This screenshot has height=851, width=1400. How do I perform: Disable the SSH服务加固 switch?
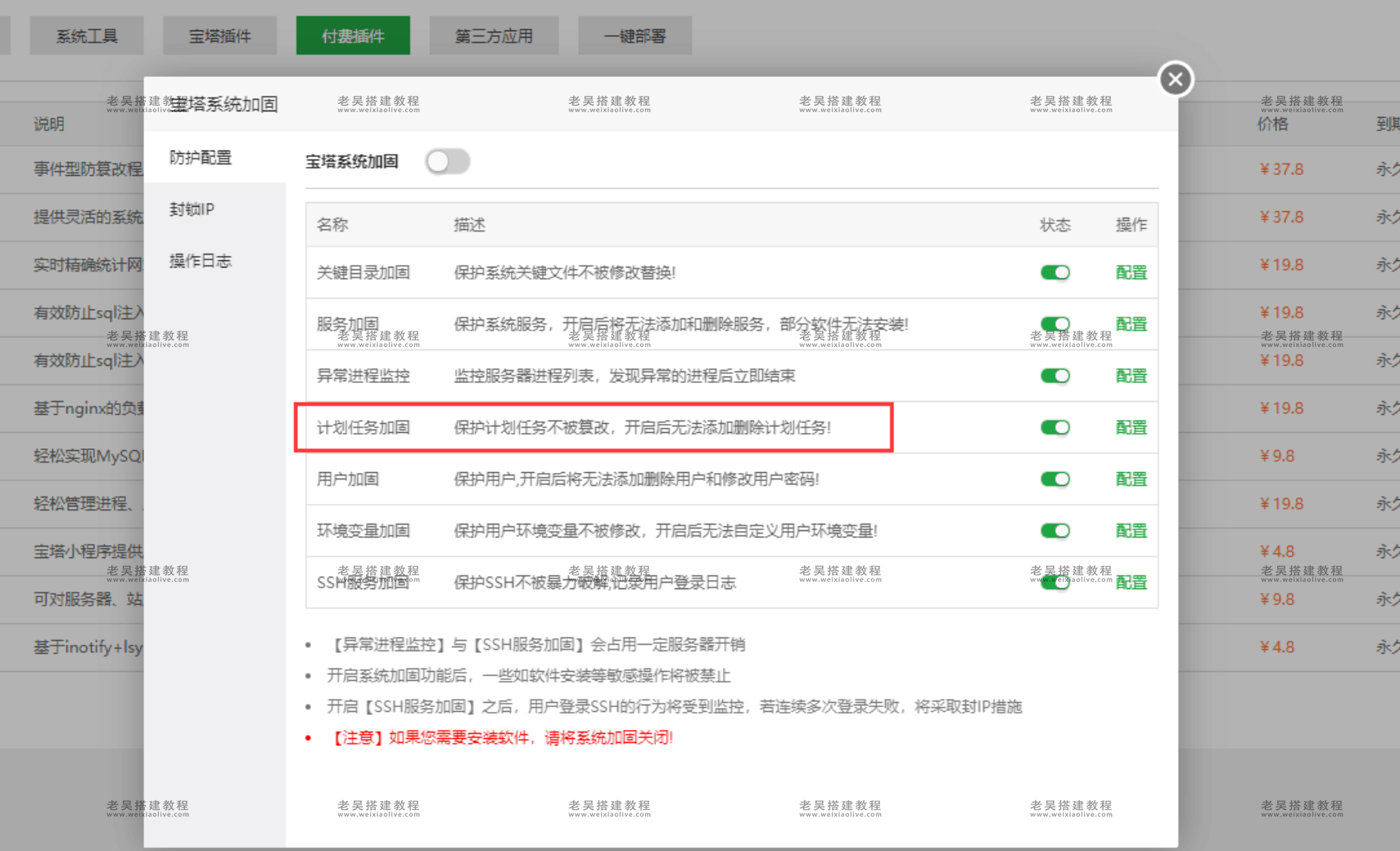pyautogui.click(x=1055, y=582)
